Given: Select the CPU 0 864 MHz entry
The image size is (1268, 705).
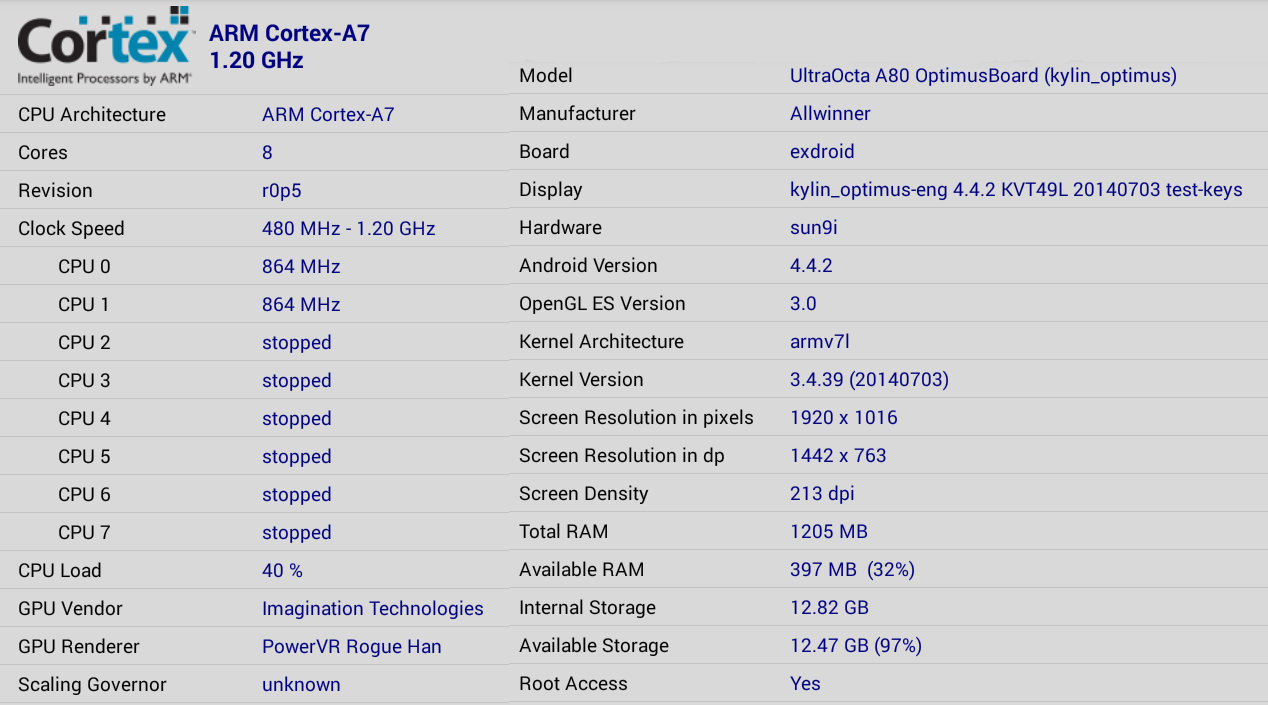Looking at the screenshot, I should point(254,266).
